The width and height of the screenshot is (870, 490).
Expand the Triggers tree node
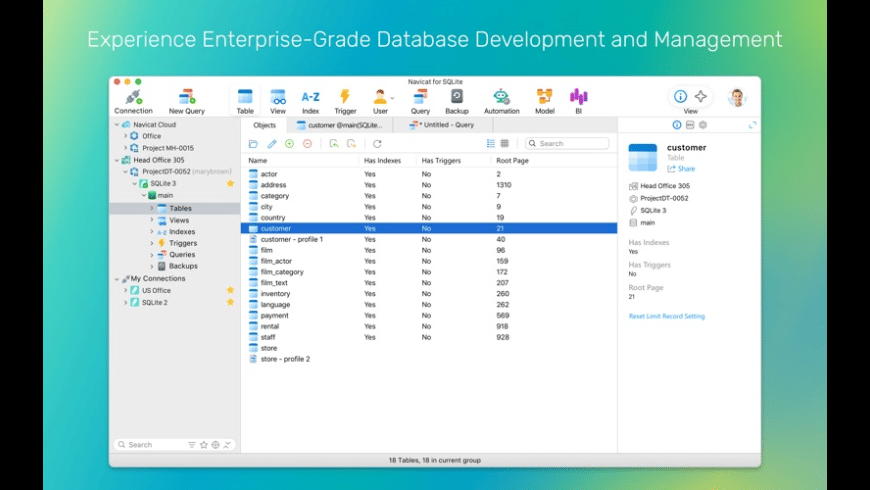click(151, 243)
